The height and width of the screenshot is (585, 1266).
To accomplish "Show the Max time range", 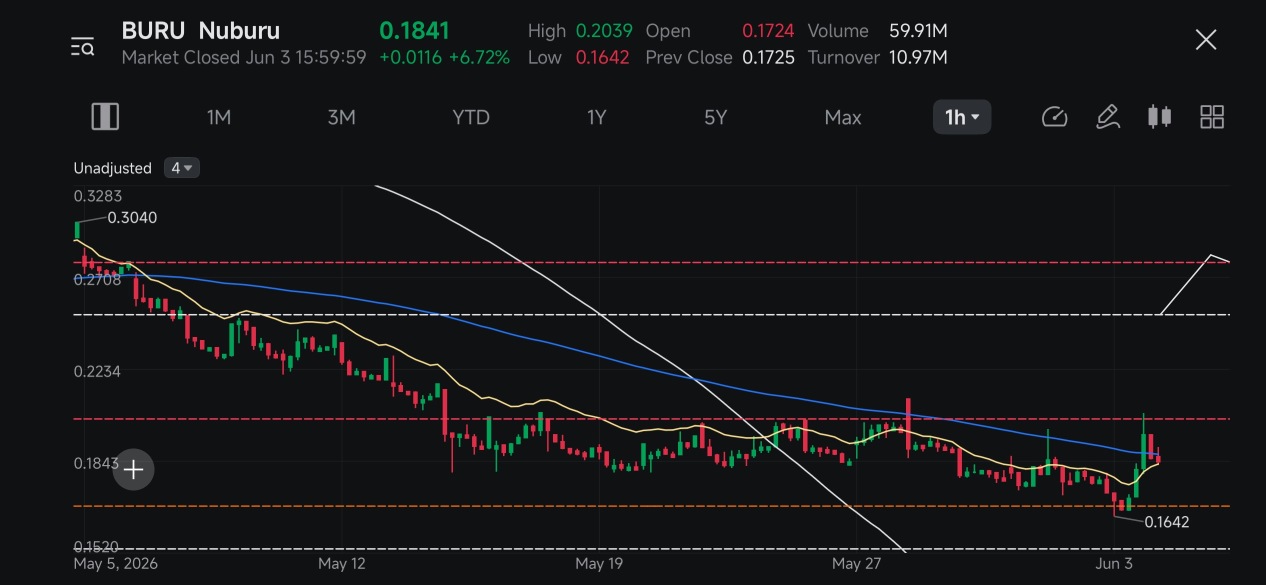I will [x=843, y=117].
